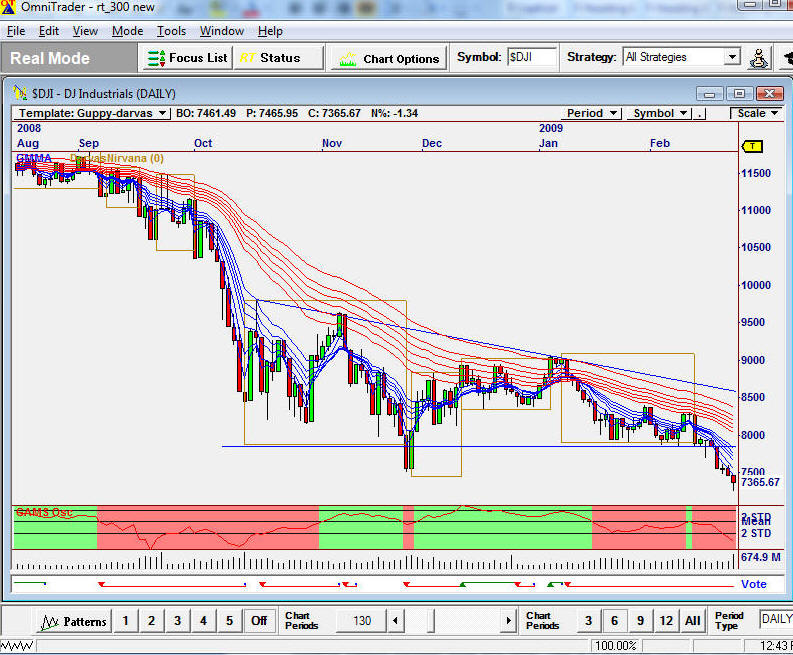Click the chart periods value 130
Screen dimensions: 793x655
(362, 621)
